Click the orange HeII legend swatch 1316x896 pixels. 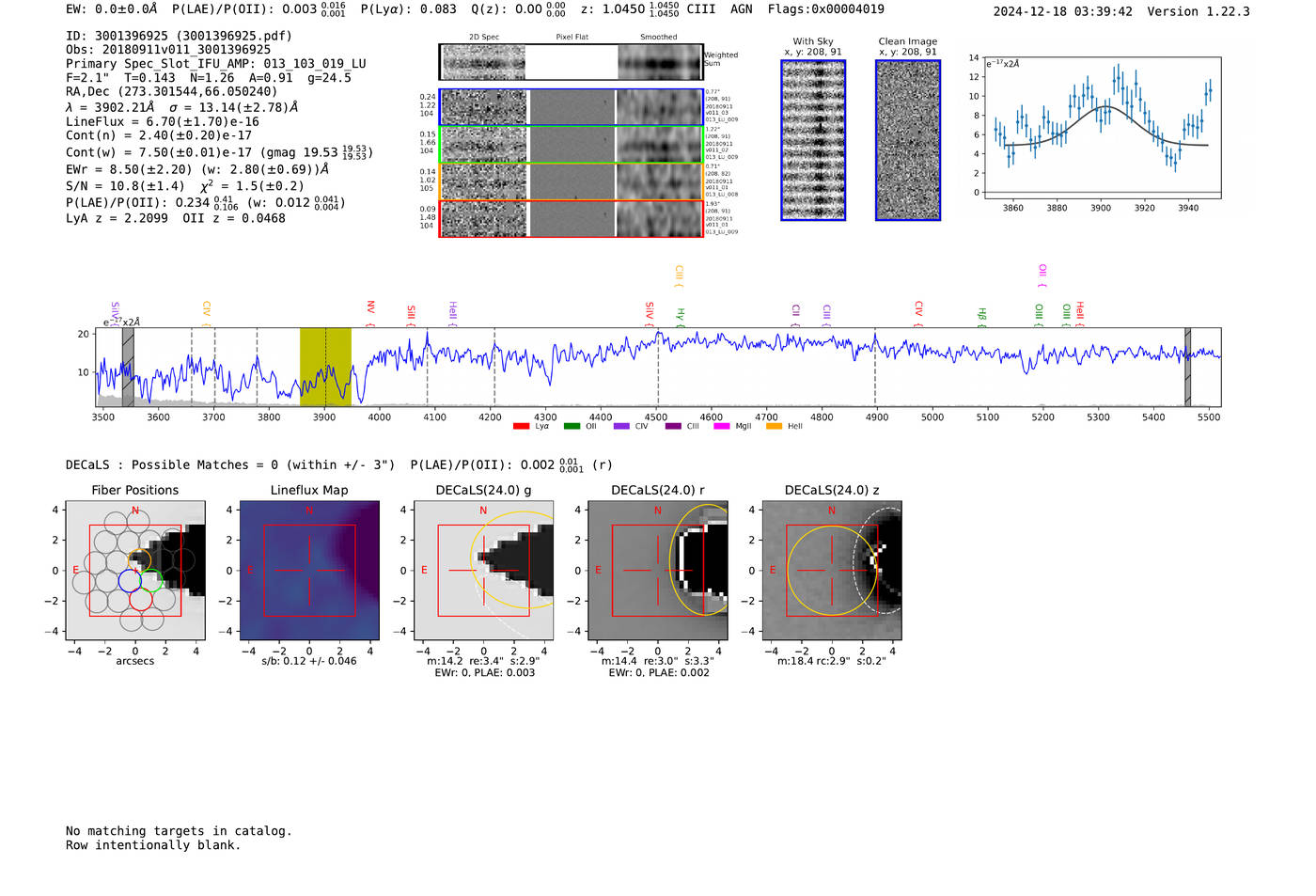point(775,427)
